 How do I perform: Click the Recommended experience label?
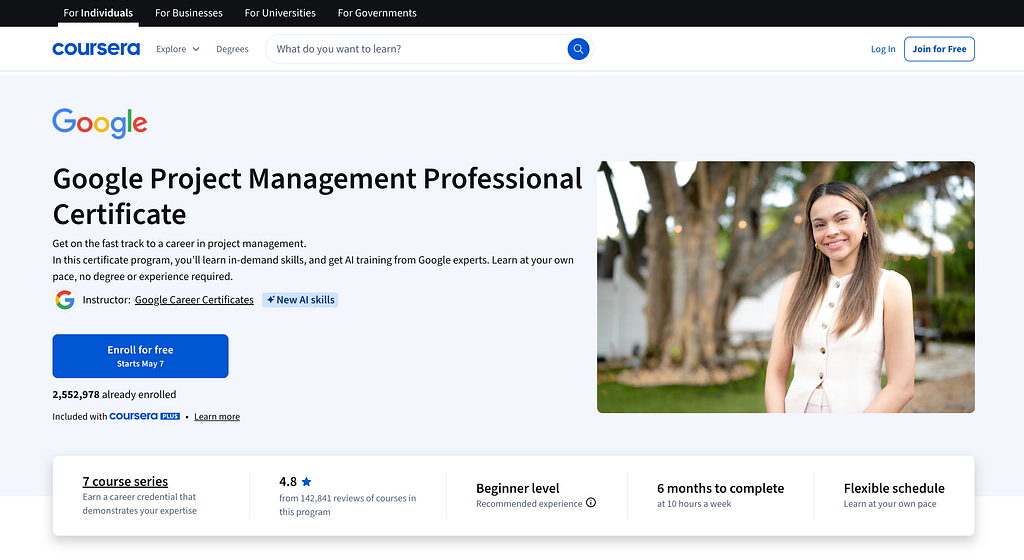coord(529,504)
